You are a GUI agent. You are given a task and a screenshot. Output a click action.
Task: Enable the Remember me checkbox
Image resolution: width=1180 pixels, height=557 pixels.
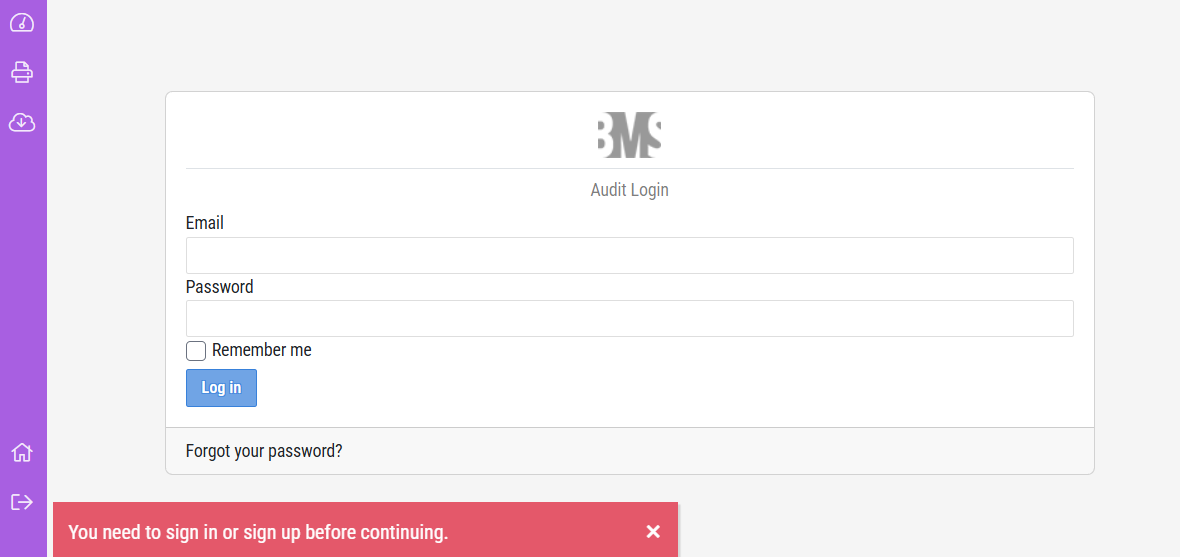196,351
